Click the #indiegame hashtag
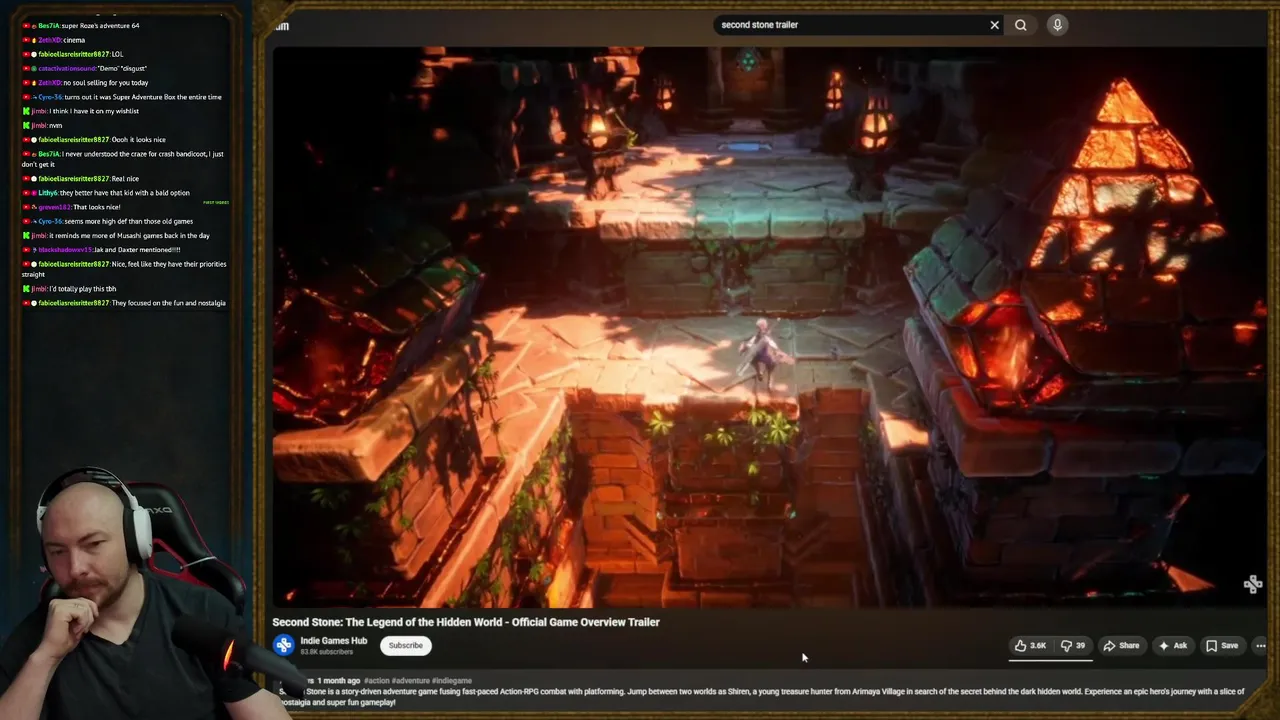Viewport: 1280px width, 720px height. coord(451,681)
